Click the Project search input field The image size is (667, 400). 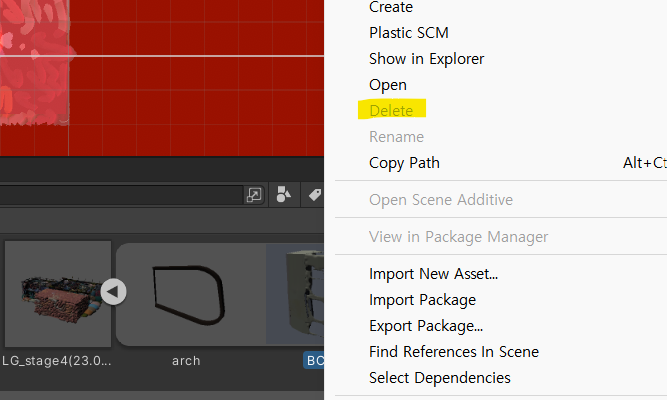120,194
